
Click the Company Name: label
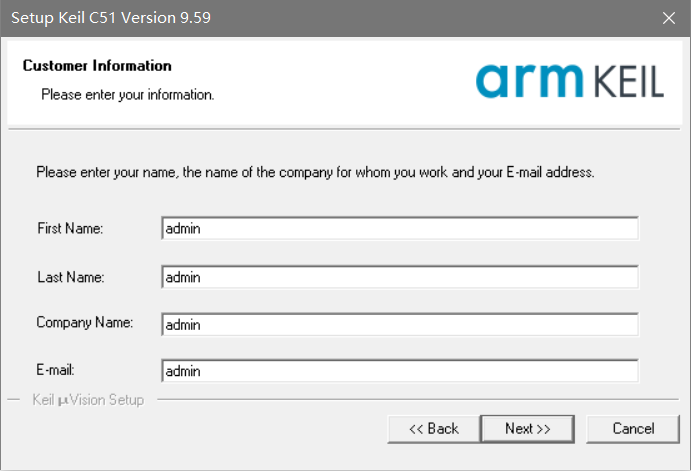coord(85,323)
